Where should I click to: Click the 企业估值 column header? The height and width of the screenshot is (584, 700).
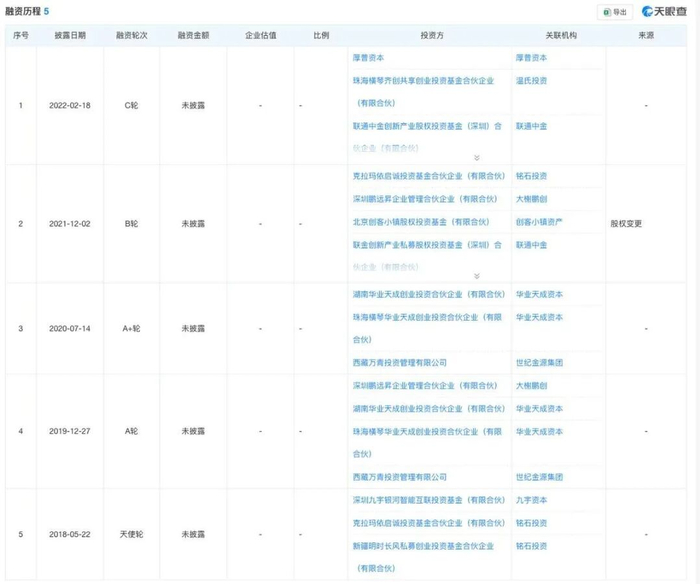click(x=260, y=35)
